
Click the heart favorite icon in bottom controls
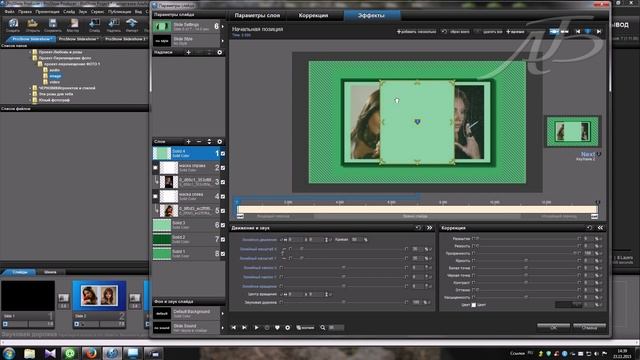pos(277,327)
